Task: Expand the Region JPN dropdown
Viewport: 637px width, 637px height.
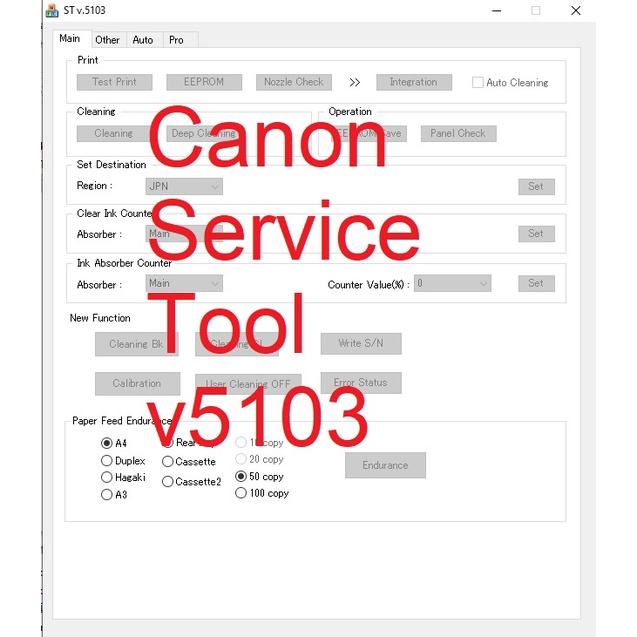Action: (184, 186)
